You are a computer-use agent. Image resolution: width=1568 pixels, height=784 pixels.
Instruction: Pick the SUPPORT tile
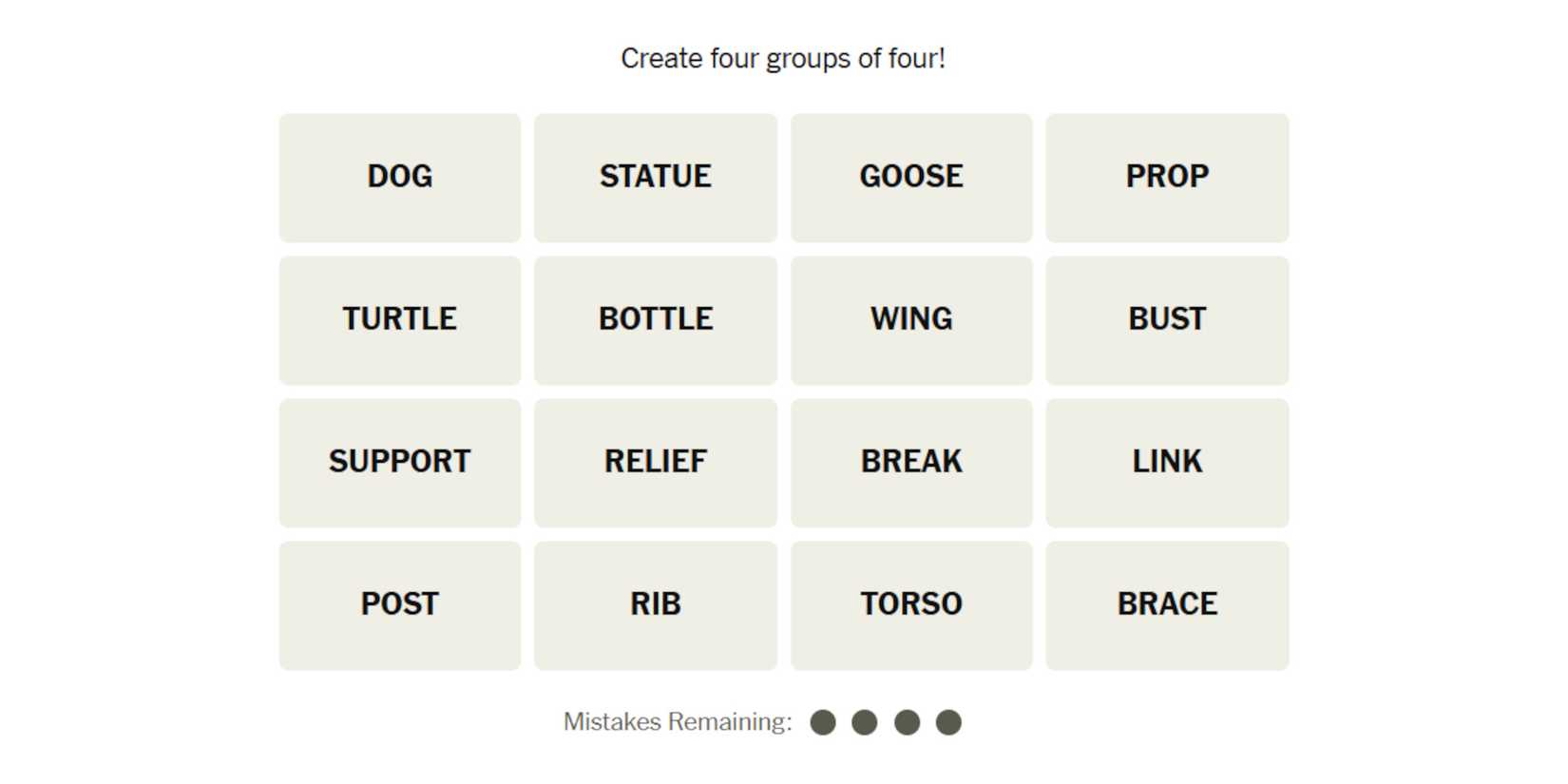[400, 463]
